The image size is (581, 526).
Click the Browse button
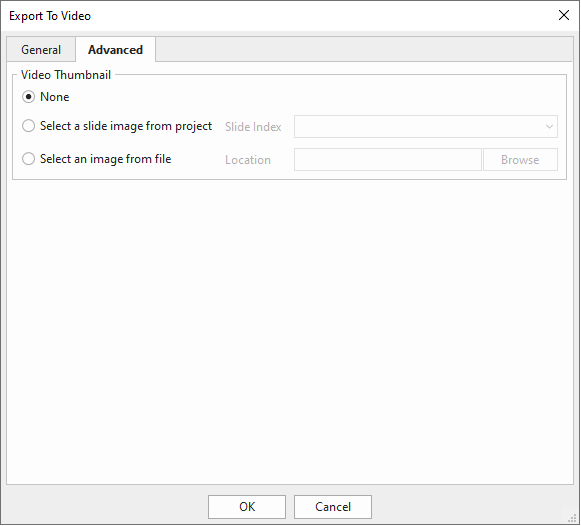pyautogui.click(x=520, y=160)
